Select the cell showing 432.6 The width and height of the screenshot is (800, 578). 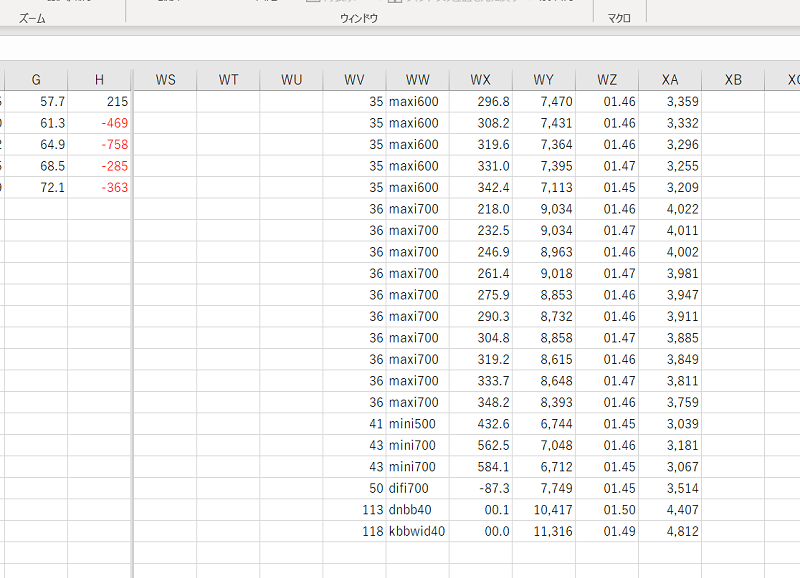point(481,424)
